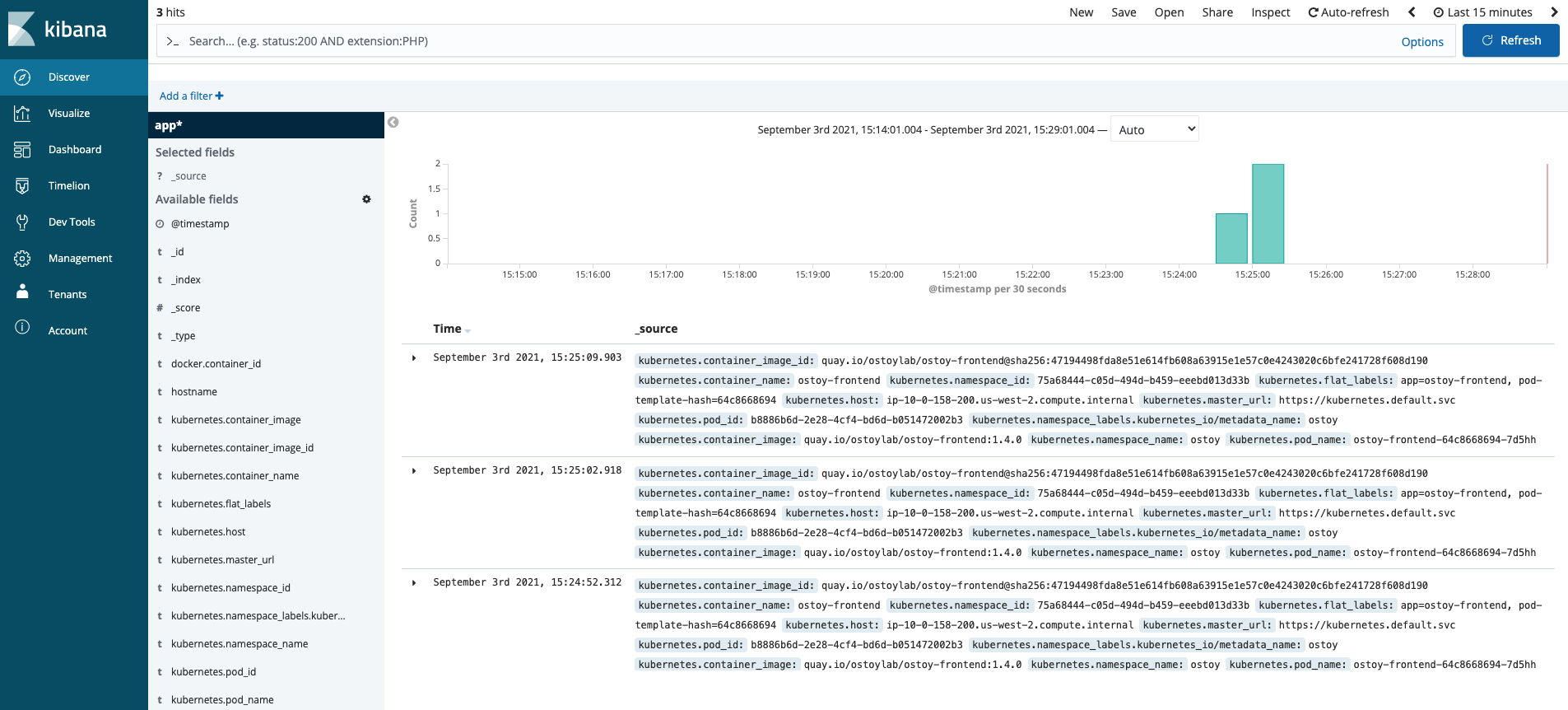Click the tallest histogram bar at 15:25

(x=1268, y=214)
